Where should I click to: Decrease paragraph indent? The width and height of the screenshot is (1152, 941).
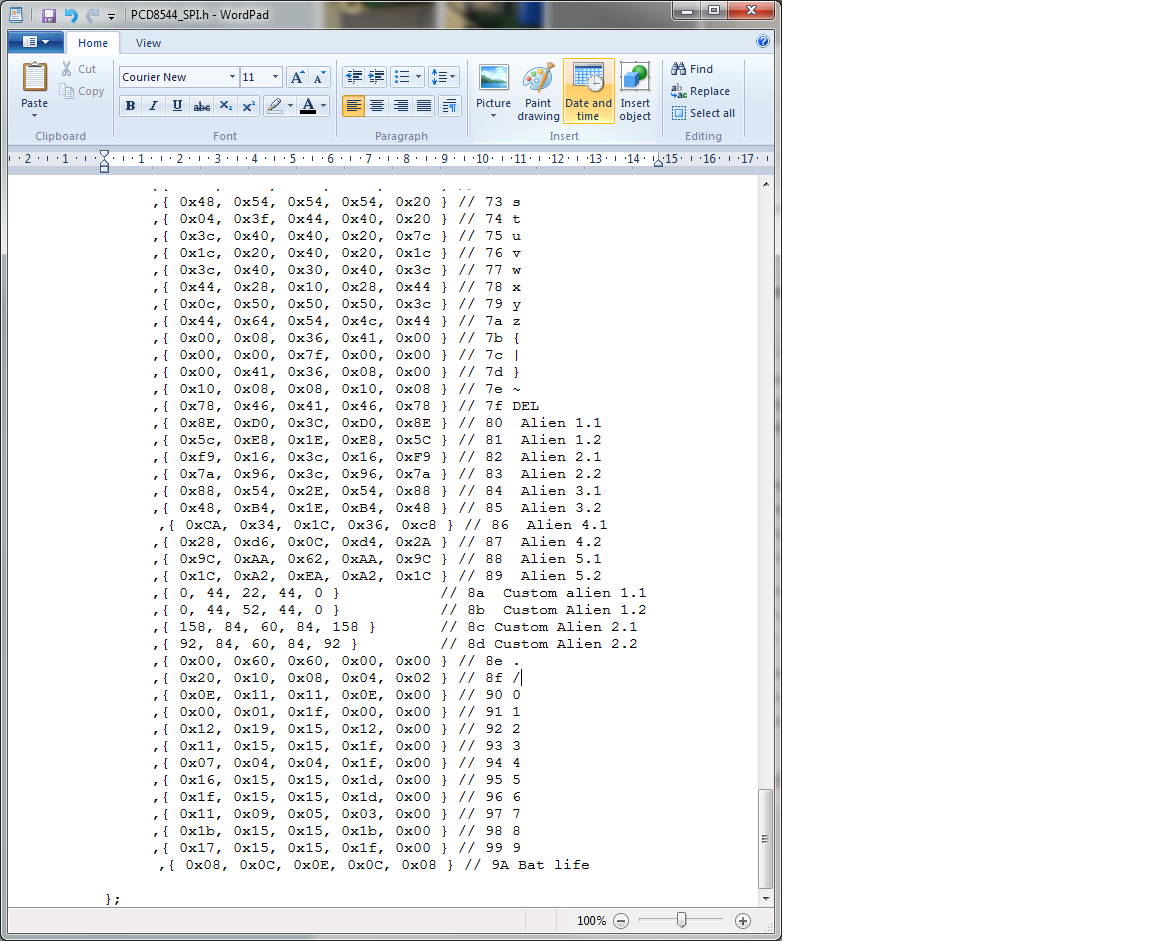click(x=353, y=76)
